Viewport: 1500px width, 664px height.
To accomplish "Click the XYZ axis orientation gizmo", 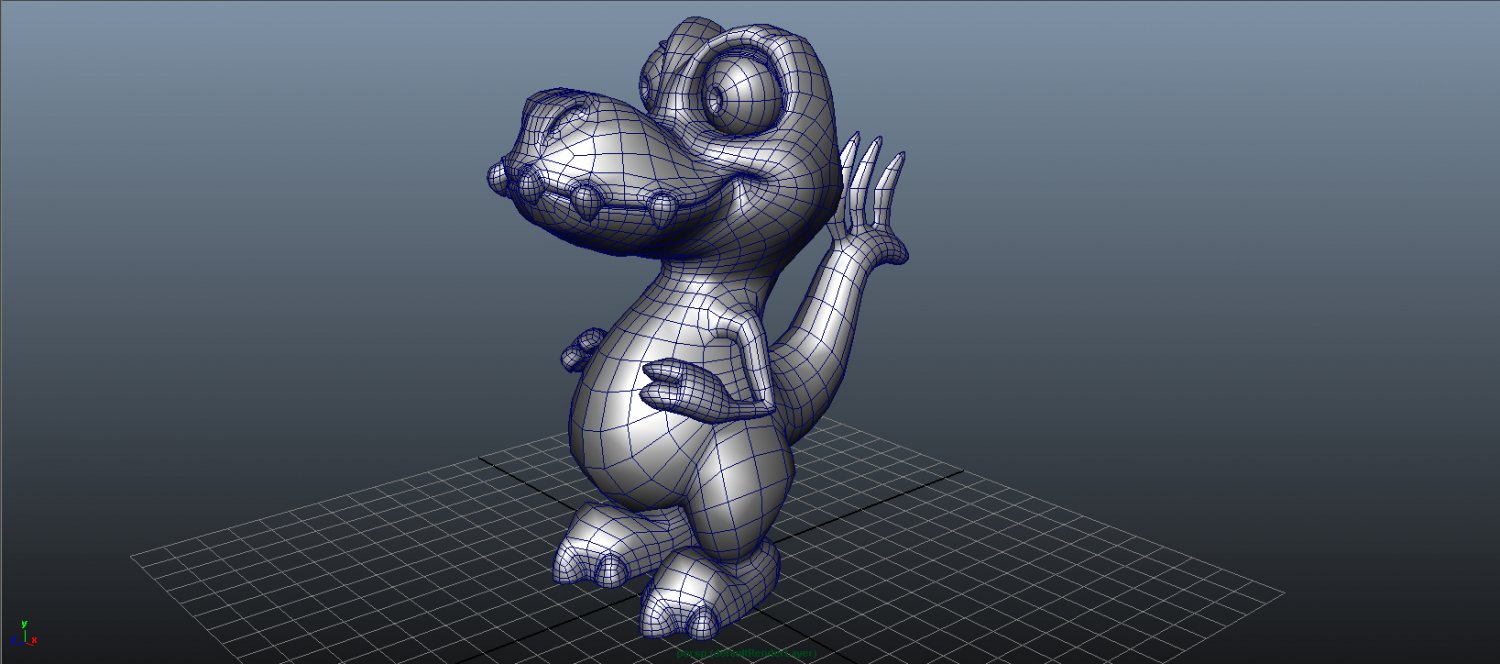I will coord(22,633).
